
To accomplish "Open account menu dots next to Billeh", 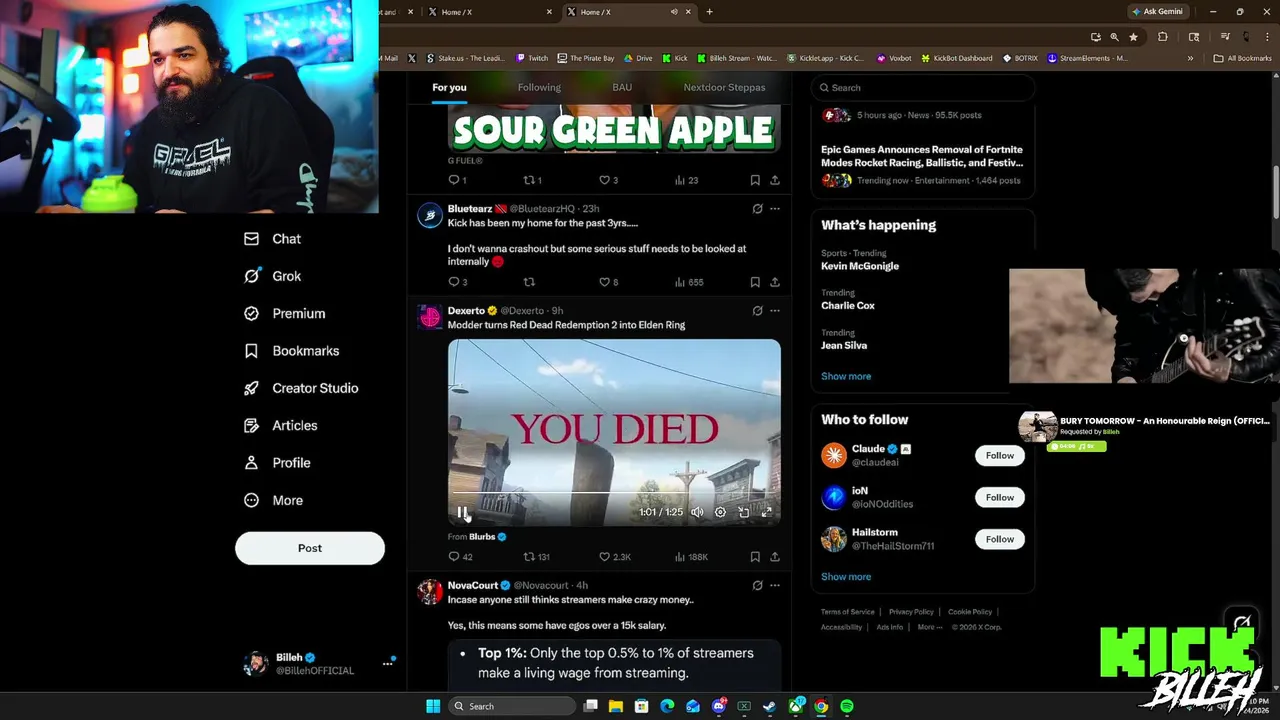I will pyautogui.click(x=387, y=663).
